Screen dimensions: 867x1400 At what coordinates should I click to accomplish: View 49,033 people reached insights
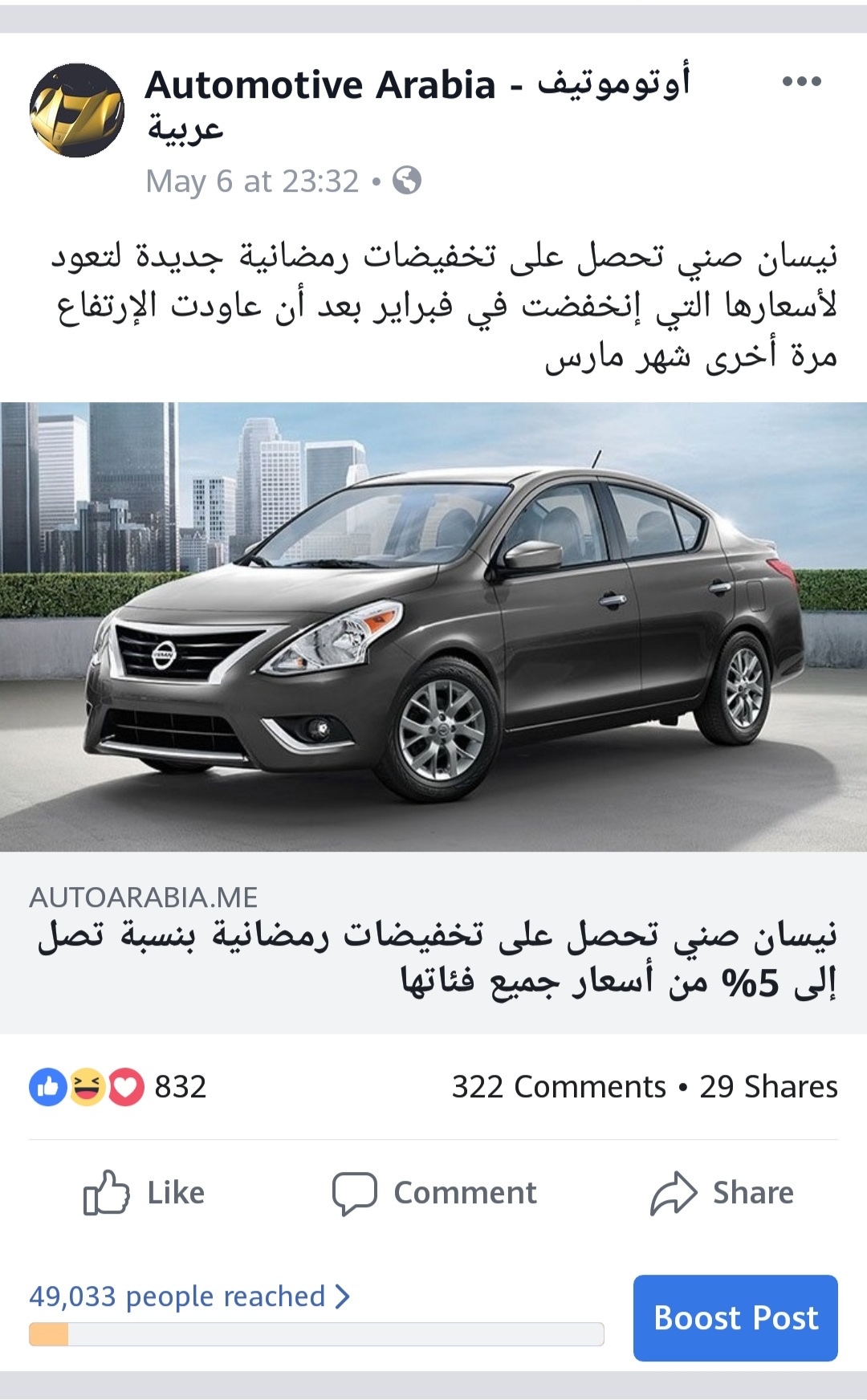click(x=177, y=1296)
